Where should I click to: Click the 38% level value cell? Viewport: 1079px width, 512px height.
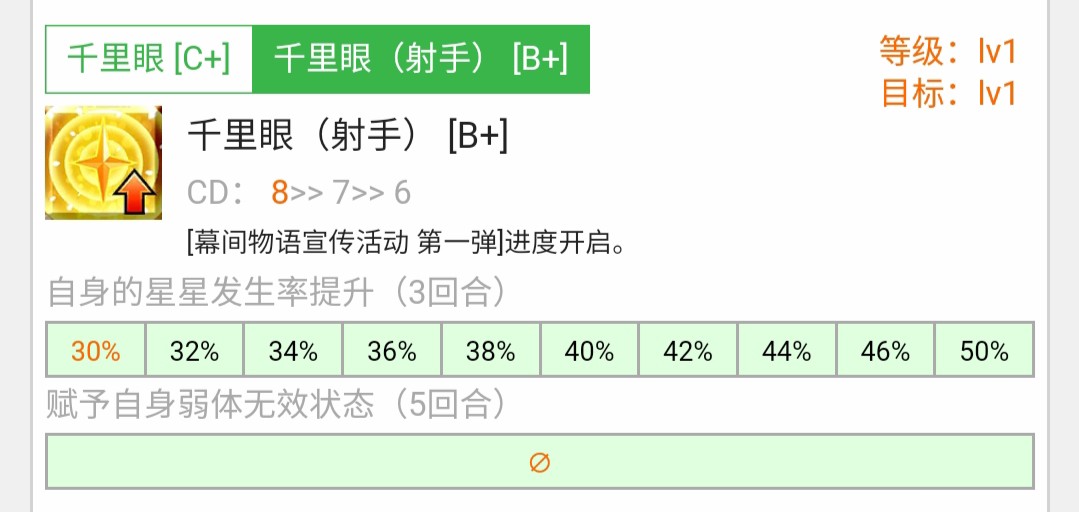490,351
